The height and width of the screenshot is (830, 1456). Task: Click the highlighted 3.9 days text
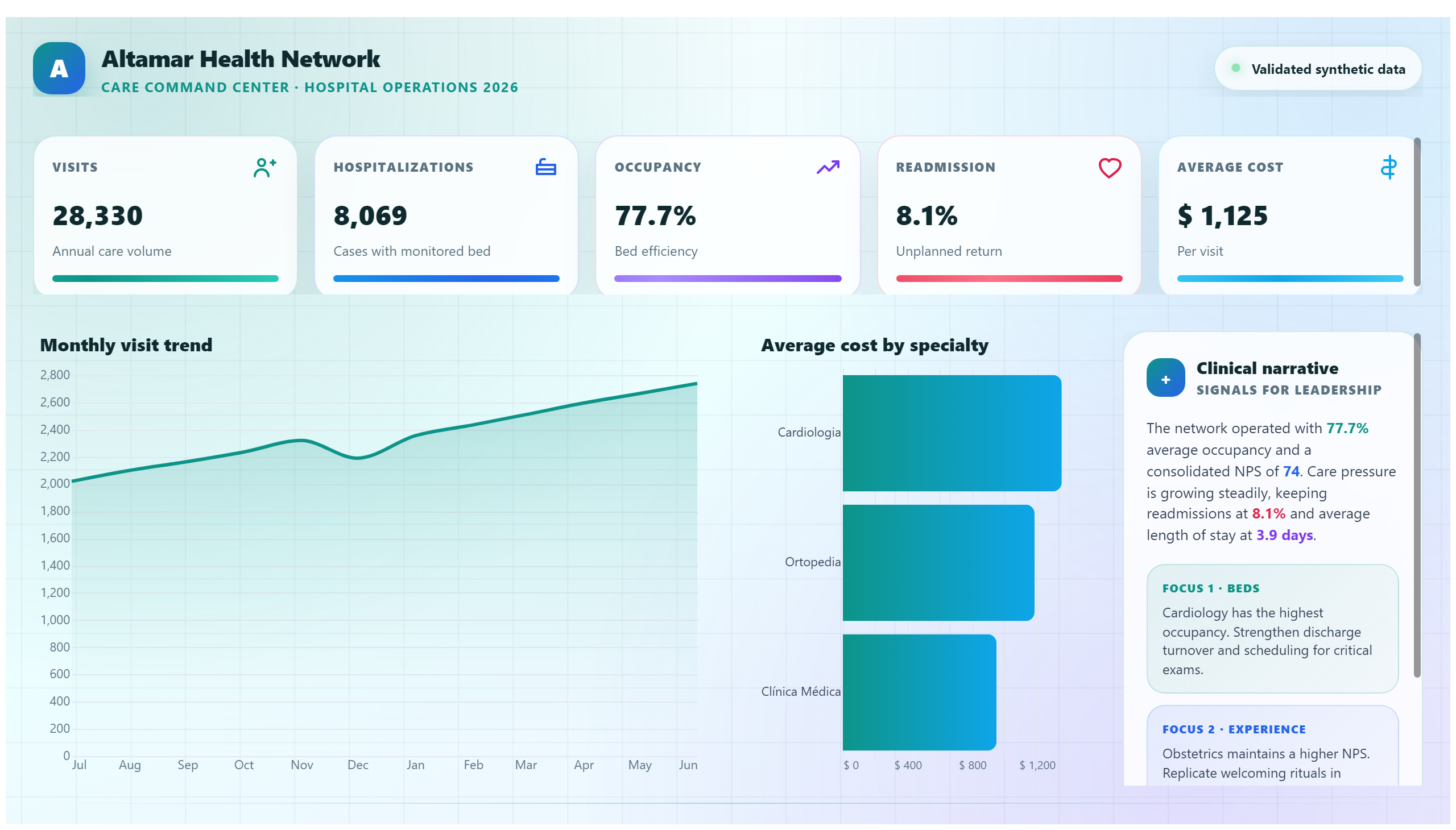1284,535
